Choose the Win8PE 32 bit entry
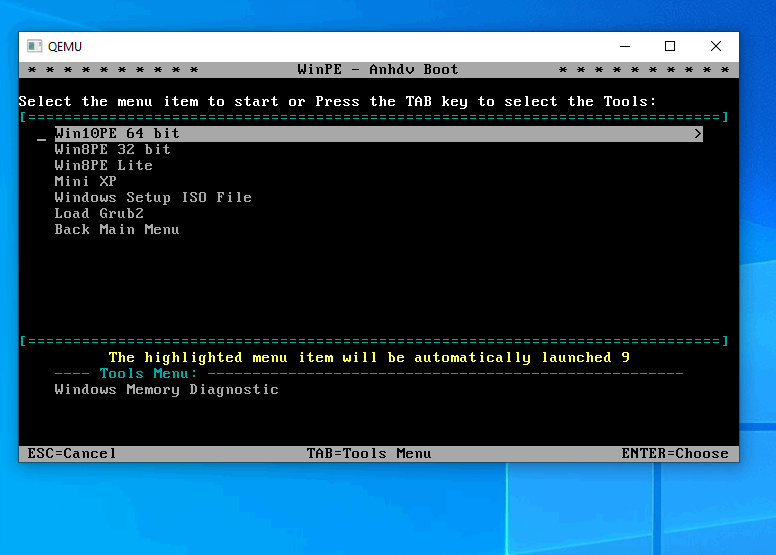The height and width of the screenshot is (555, 776). point(112,150)
